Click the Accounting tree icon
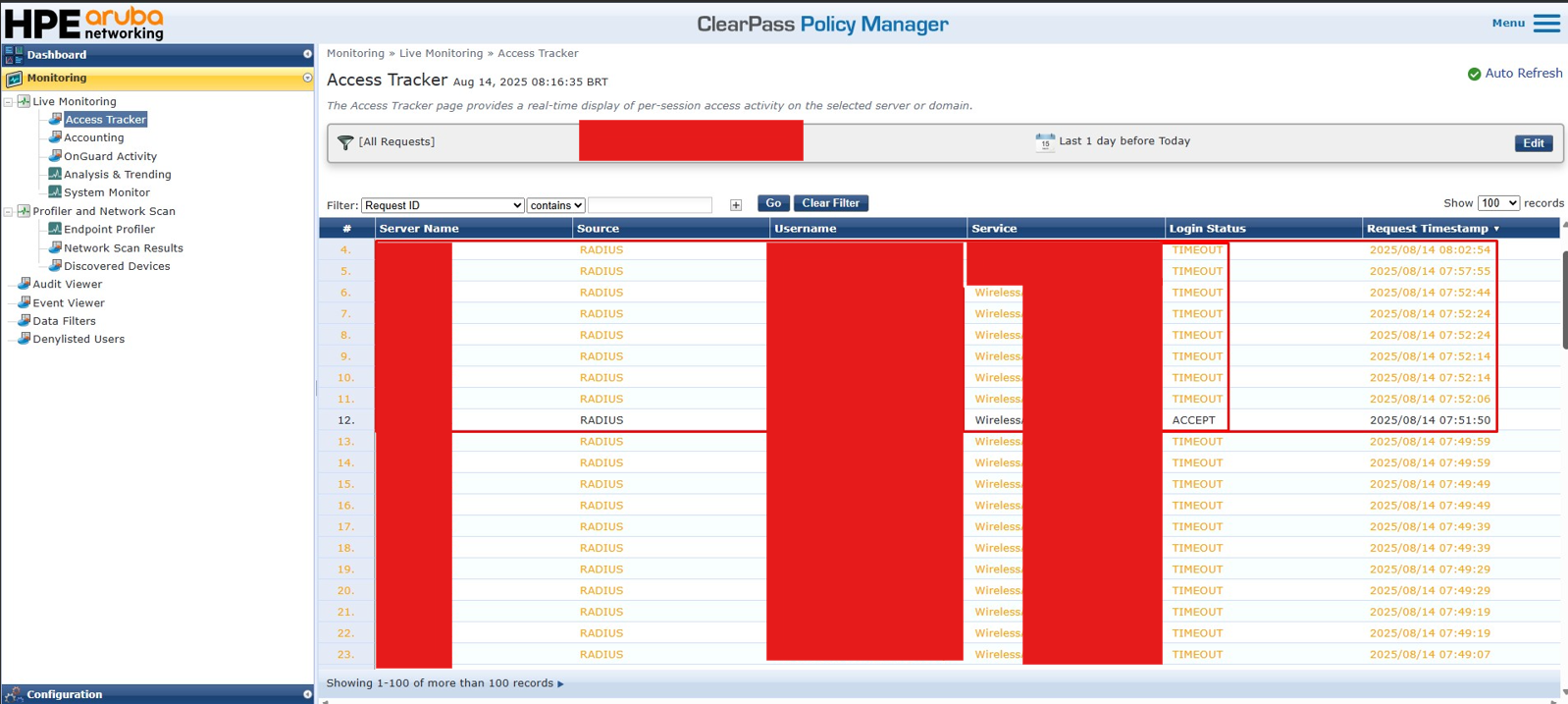The height and width of the screenshot is (704, 1568). (x=55, y=137)
